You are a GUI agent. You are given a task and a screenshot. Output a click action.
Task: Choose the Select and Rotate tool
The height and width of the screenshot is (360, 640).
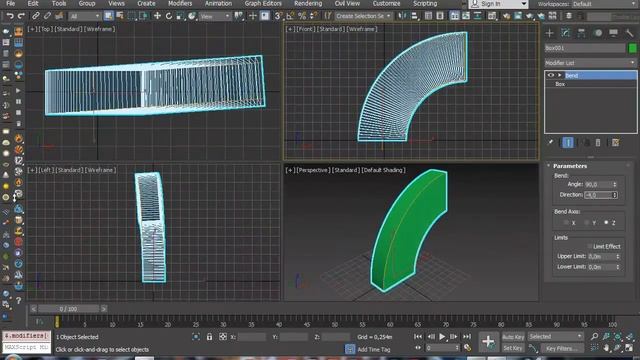coord(169,16)
